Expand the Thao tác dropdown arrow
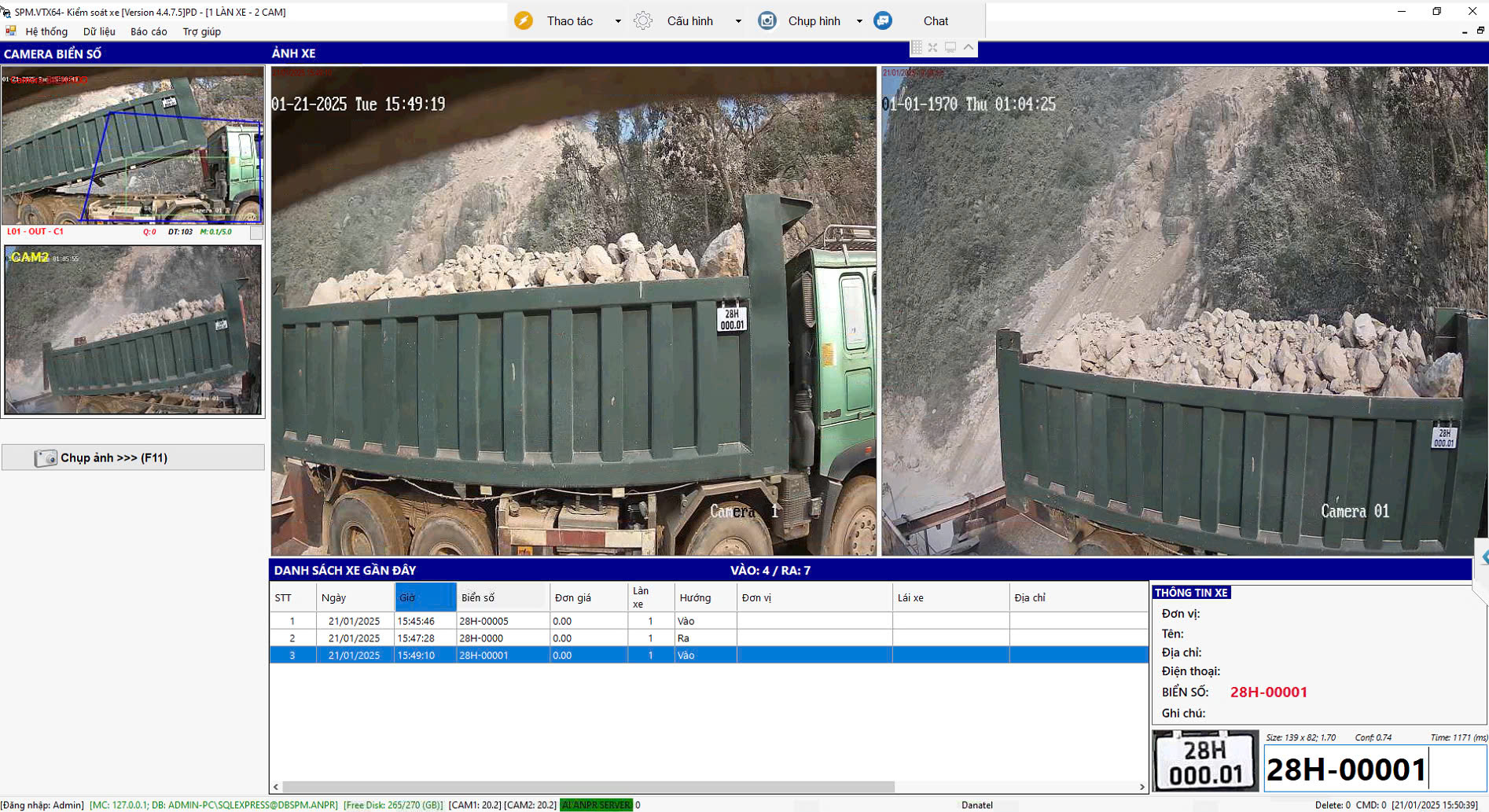1489x812 pixels. pos(618,21)
